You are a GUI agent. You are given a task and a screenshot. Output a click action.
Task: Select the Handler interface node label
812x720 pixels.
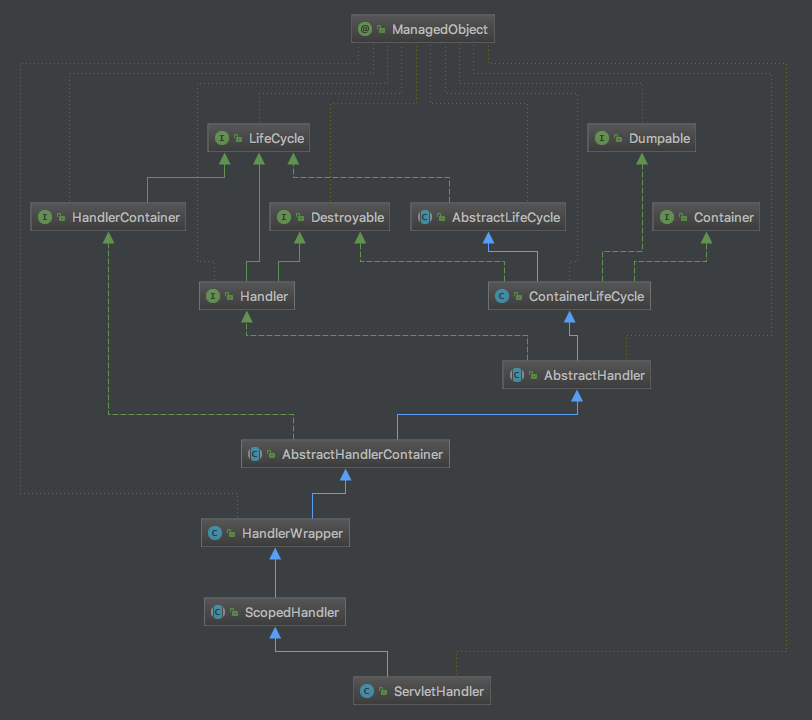264,296
